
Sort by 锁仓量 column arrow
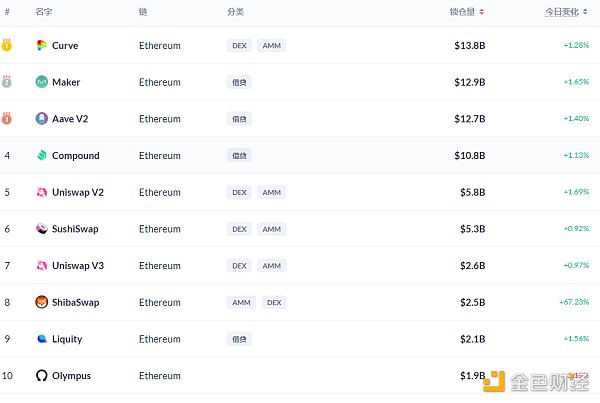[x=482, y=12]
